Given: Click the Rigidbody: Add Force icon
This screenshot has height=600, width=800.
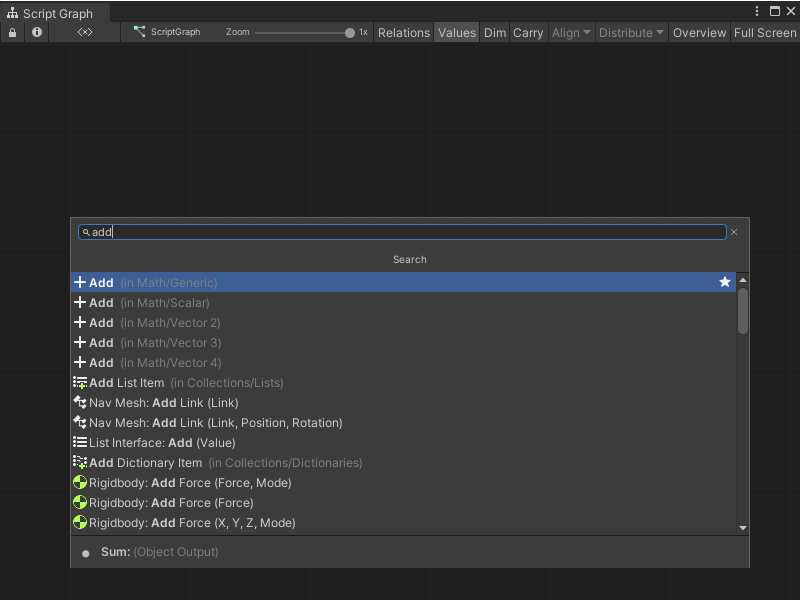Looking at the screenshot, I should (x=81, y=482).
